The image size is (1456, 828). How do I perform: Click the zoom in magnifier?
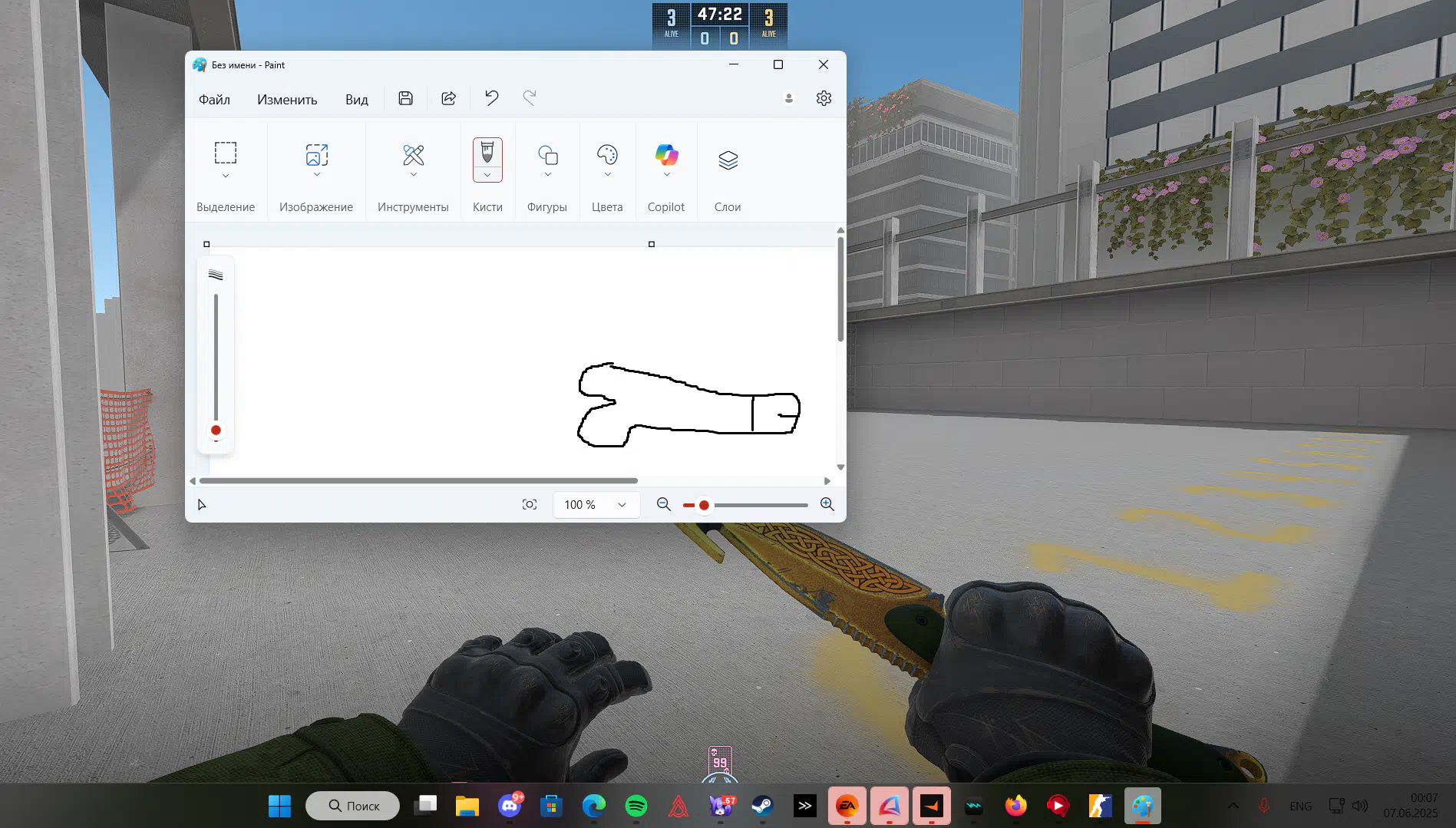pos(827,504)
